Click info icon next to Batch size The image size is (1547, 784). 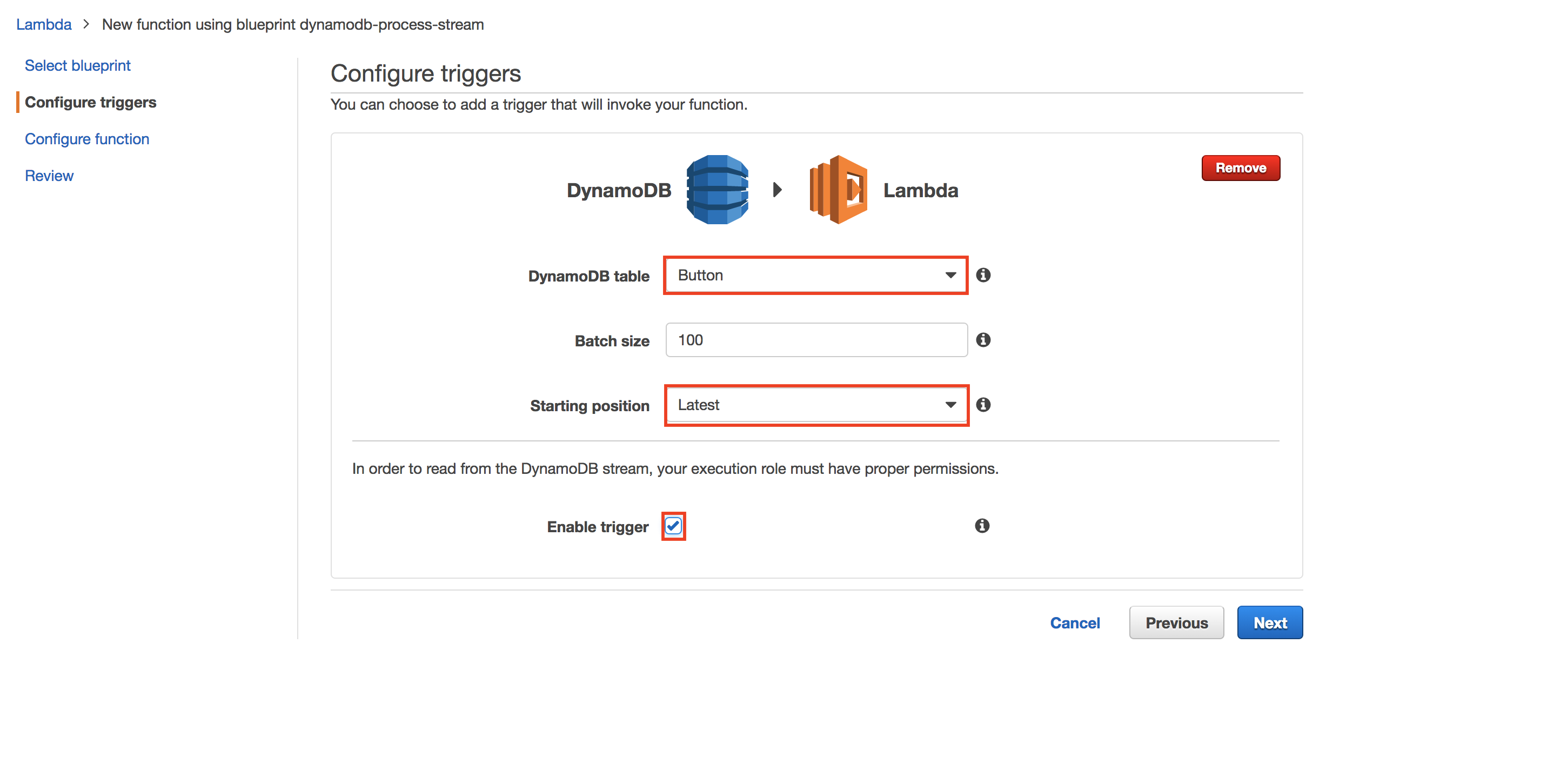983,340
